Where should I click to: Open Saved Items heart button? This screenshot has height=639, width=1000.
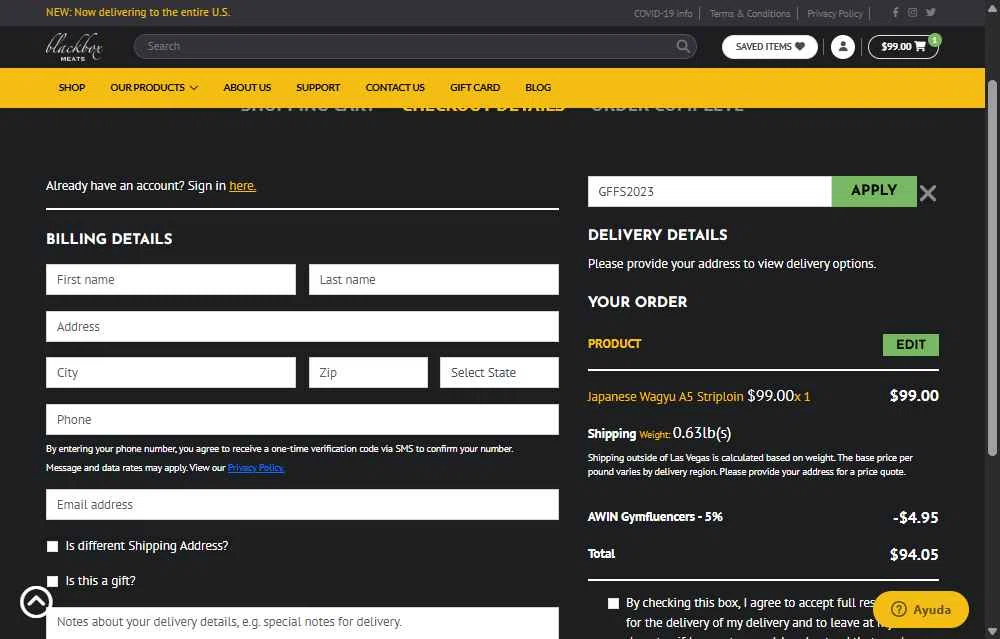tap(769, 47)
